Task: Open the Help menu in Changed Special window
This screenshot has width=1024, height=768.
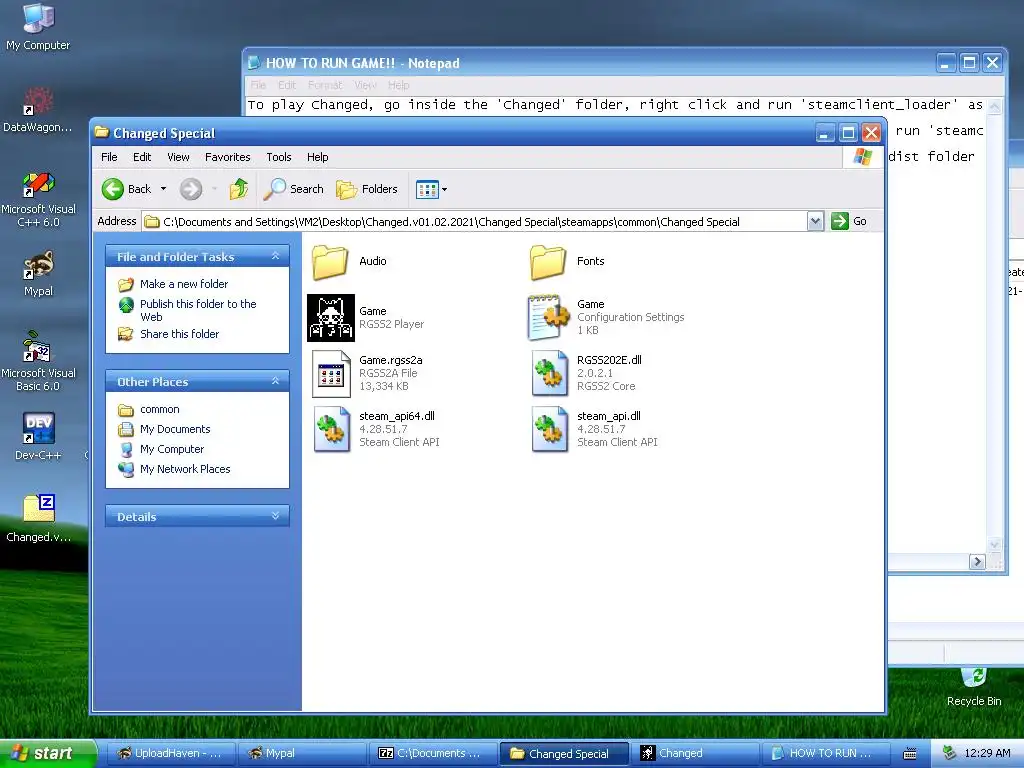Action: coord(317,157)
